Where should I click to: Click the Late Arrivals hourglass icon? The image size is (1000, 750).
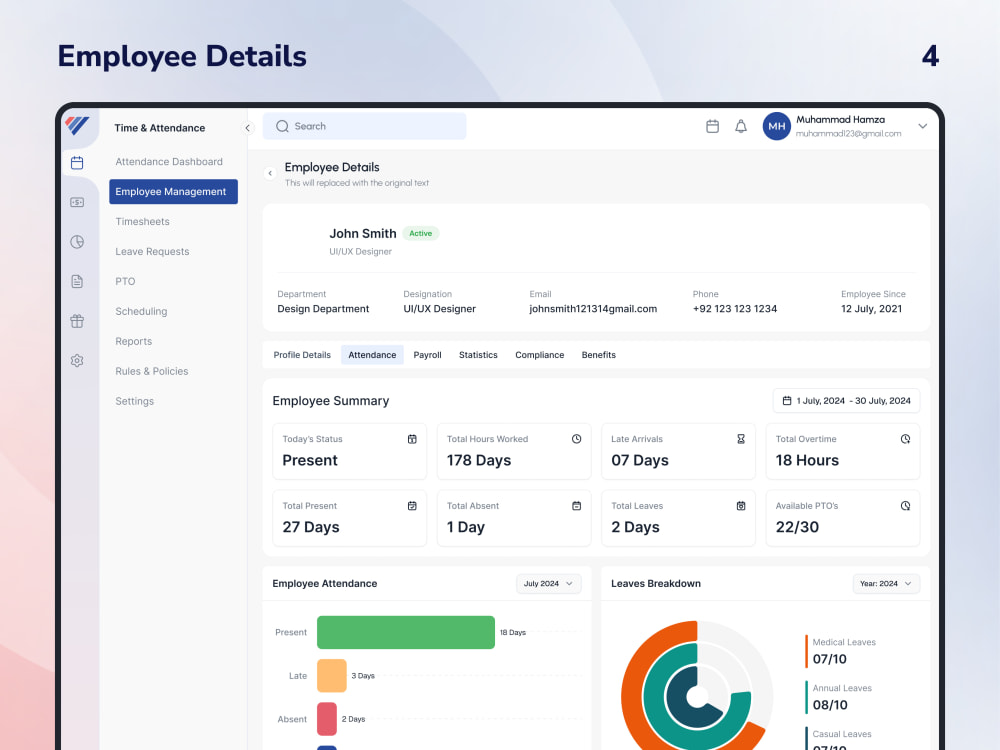point(741,439)
